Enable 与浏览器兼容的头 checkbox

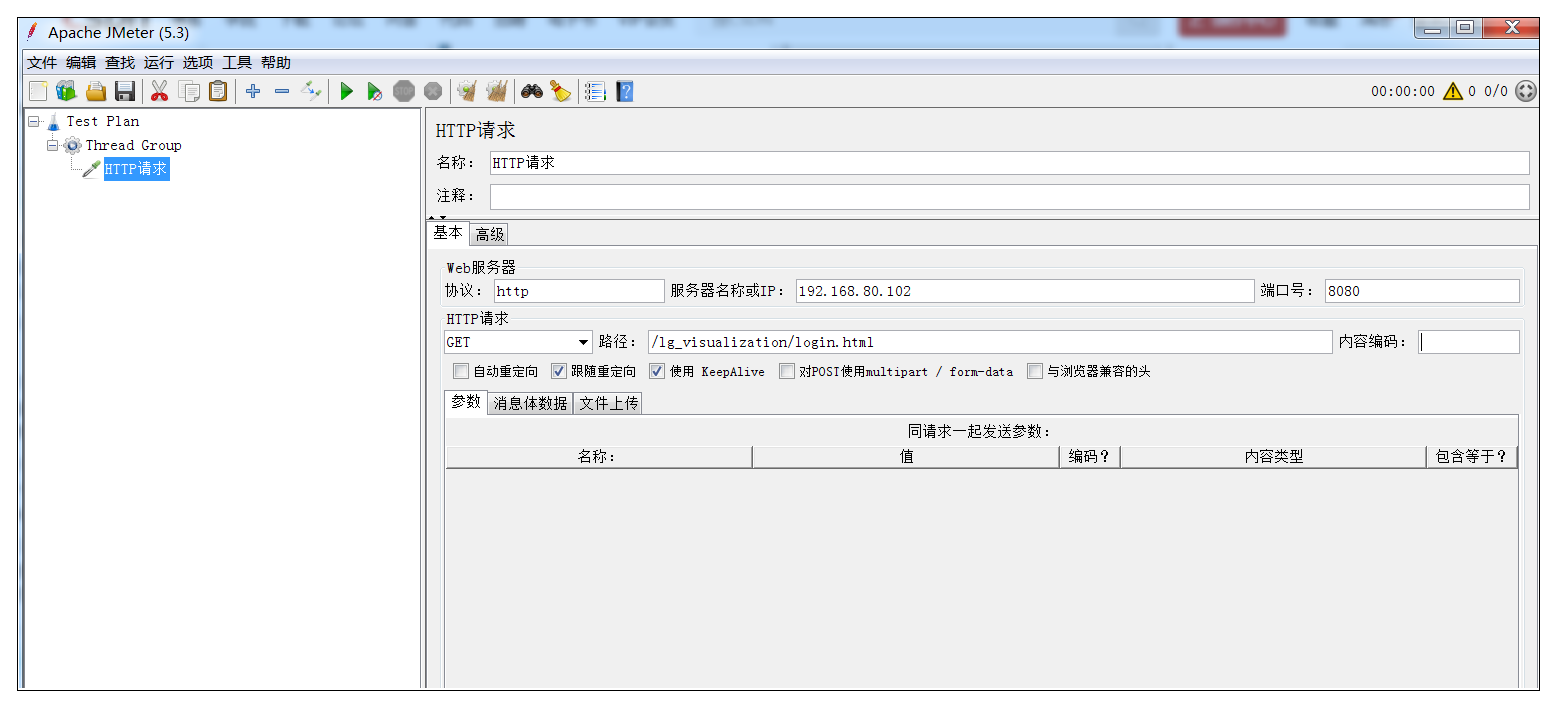(x=1035, y=371)
